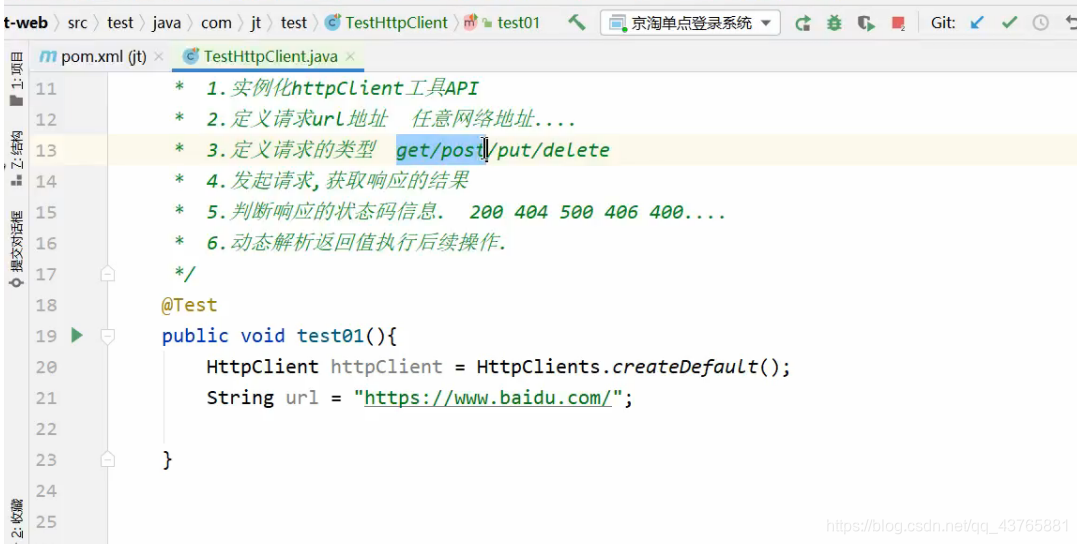This screenshot has height=544, width=1077.
Task: Click the HttpClients class name
Action: tap(538, 367)
